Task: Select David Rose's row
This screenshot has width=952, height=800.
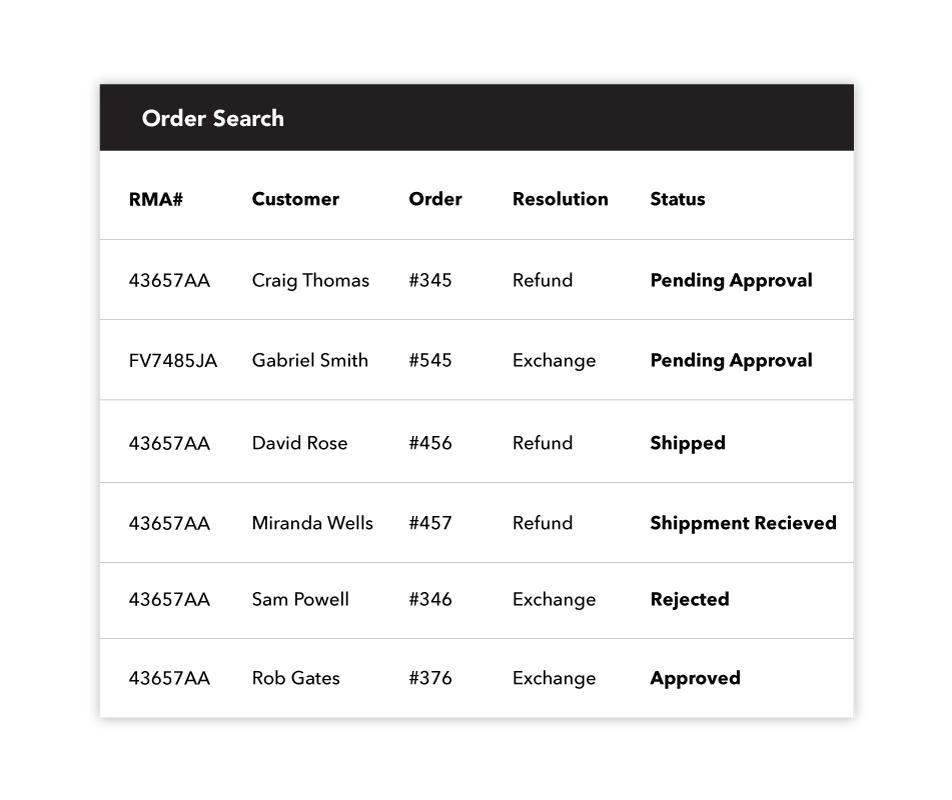Action: [477, 441]
